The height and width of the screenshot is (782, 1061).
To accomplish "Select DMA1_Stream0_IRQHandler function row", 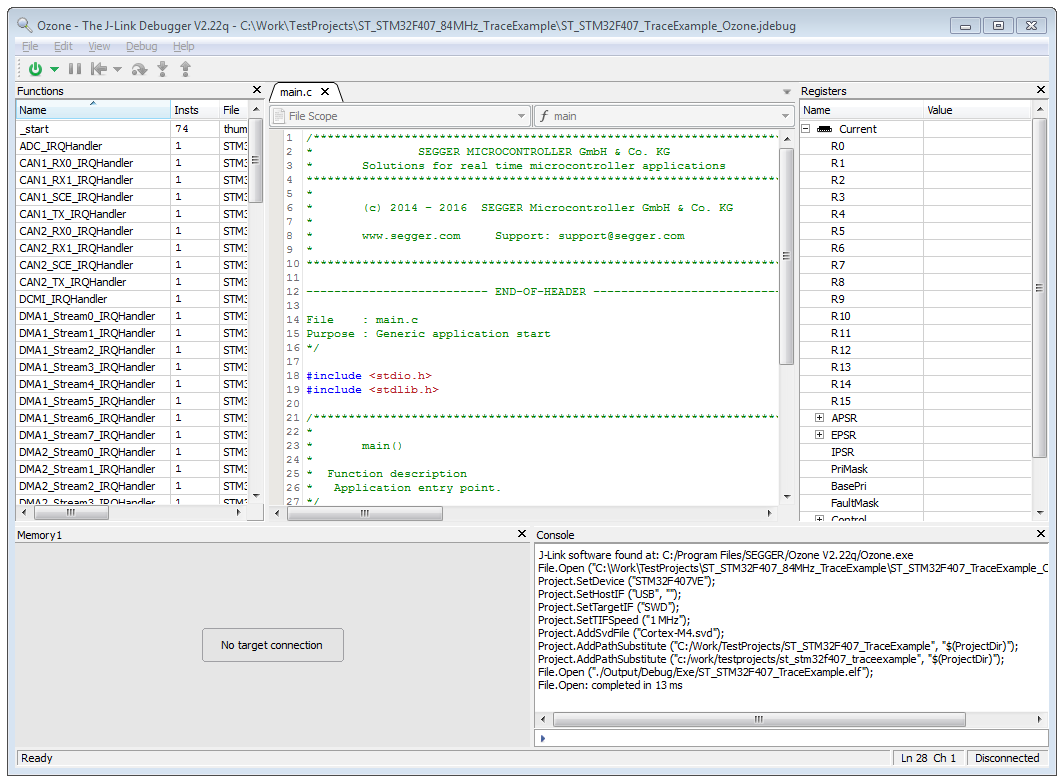I will pos(132,316).
